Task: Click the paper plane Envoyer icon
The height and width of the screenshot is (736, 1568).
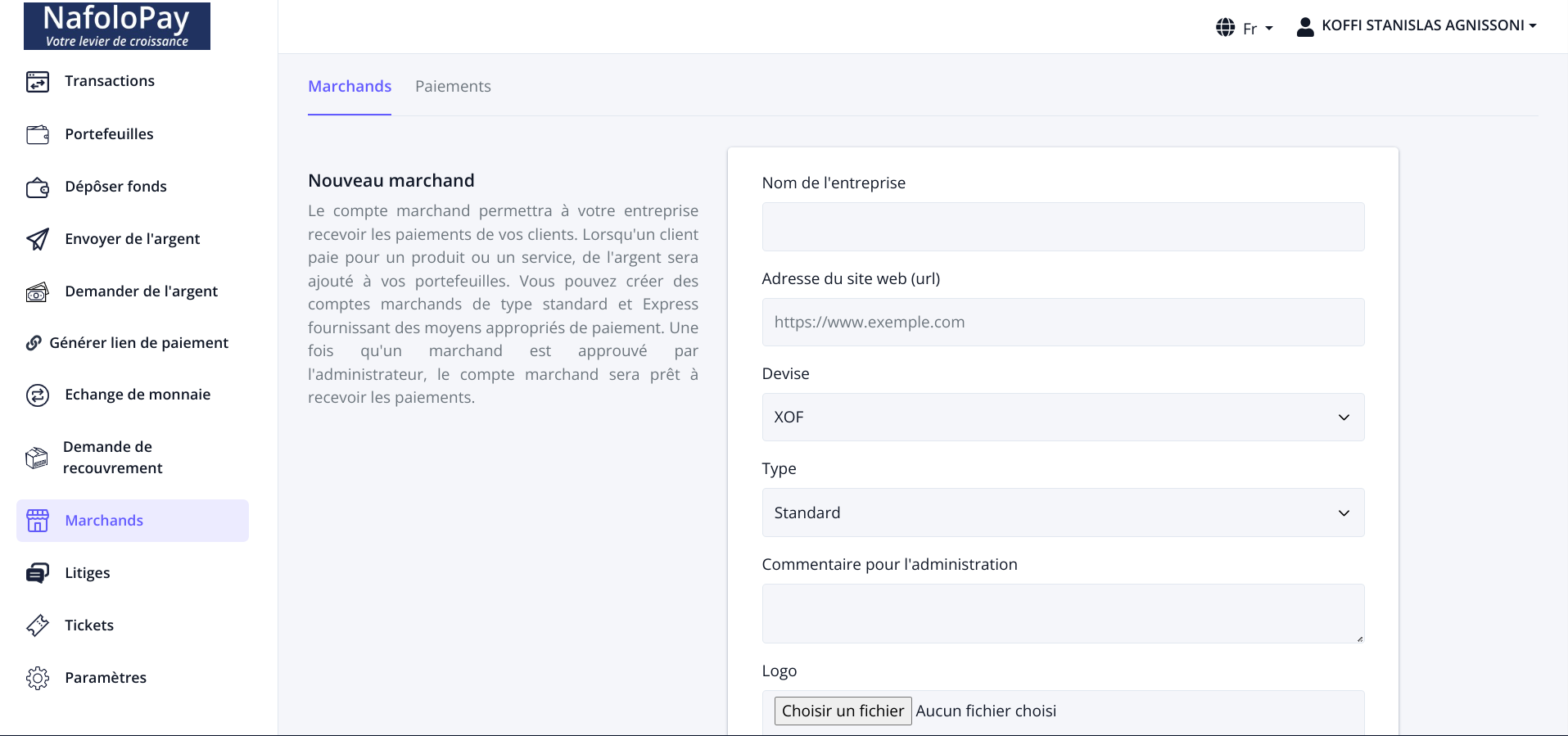Action: (38, 239)
